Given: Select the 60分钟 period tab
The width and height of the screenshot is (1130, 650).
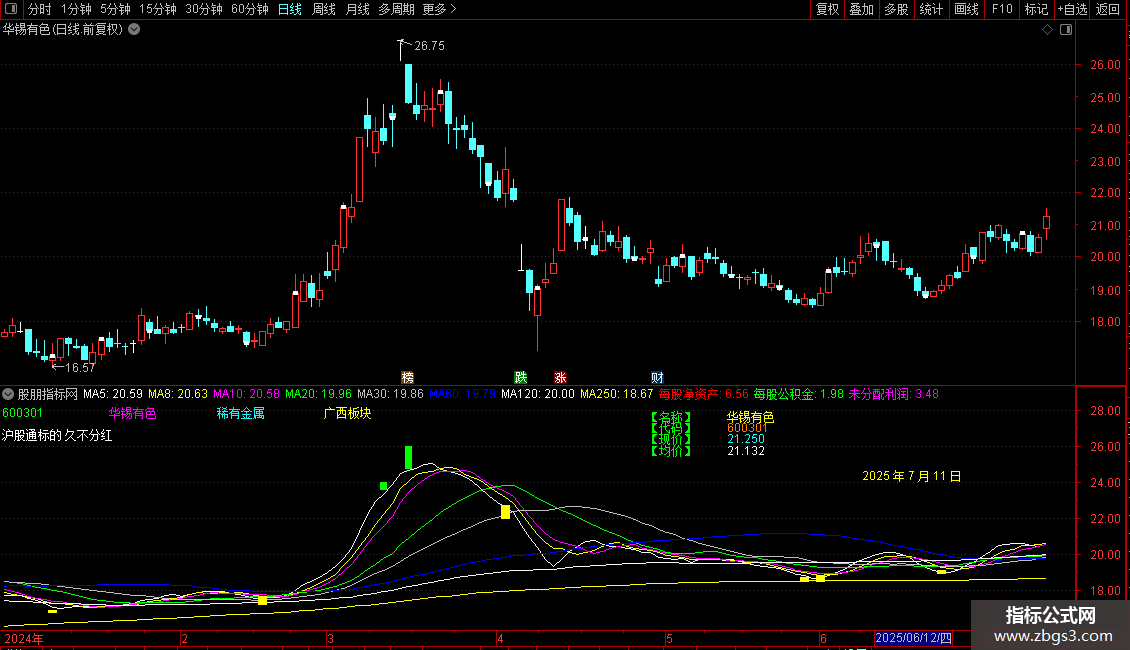Looking at the screenshot, I should 249,9.
